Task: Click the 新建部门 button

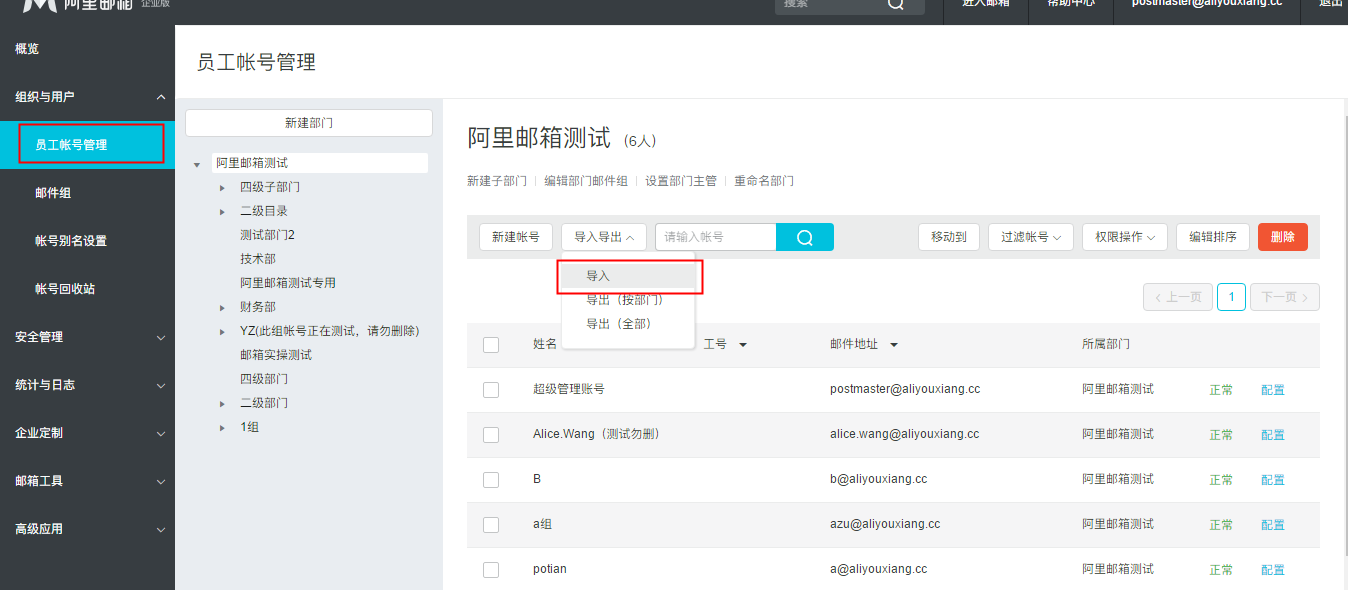Action: tap(309, 123)
